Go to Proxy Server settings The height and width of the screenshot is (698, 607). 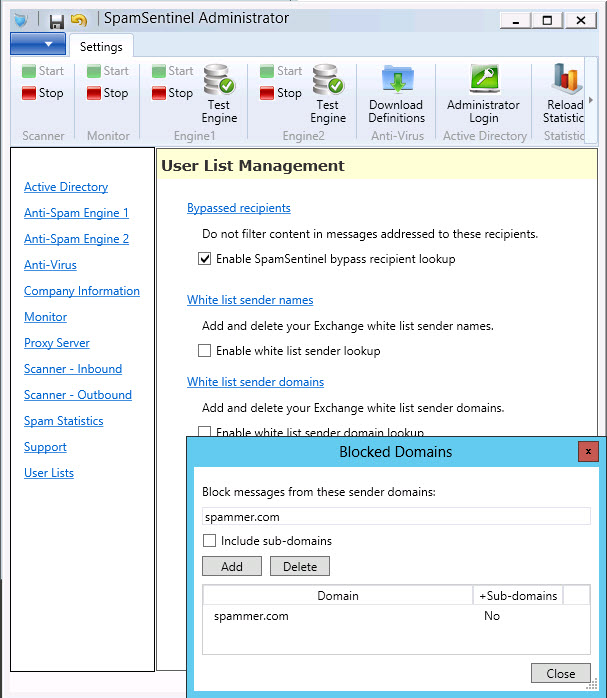(57, 343)
